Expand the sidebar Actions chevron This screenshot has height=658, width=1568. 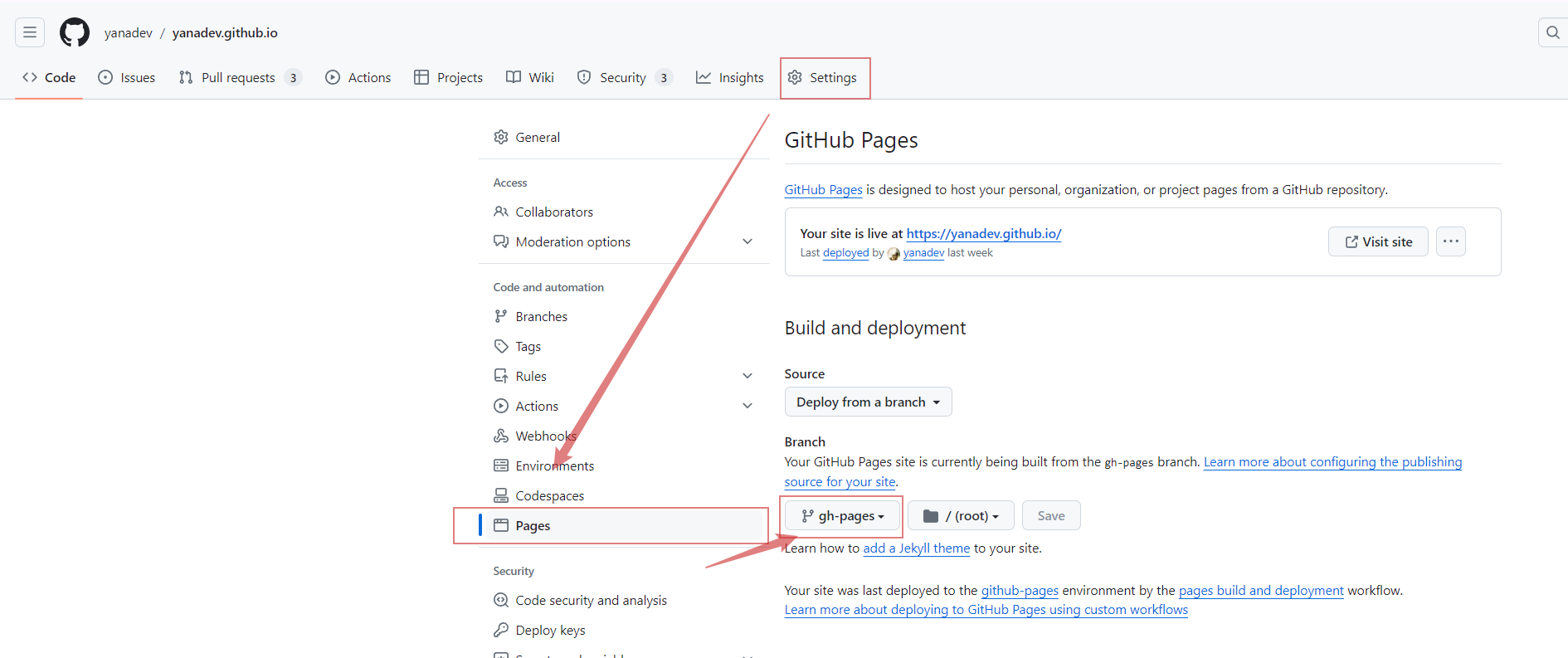pos(747,406)
